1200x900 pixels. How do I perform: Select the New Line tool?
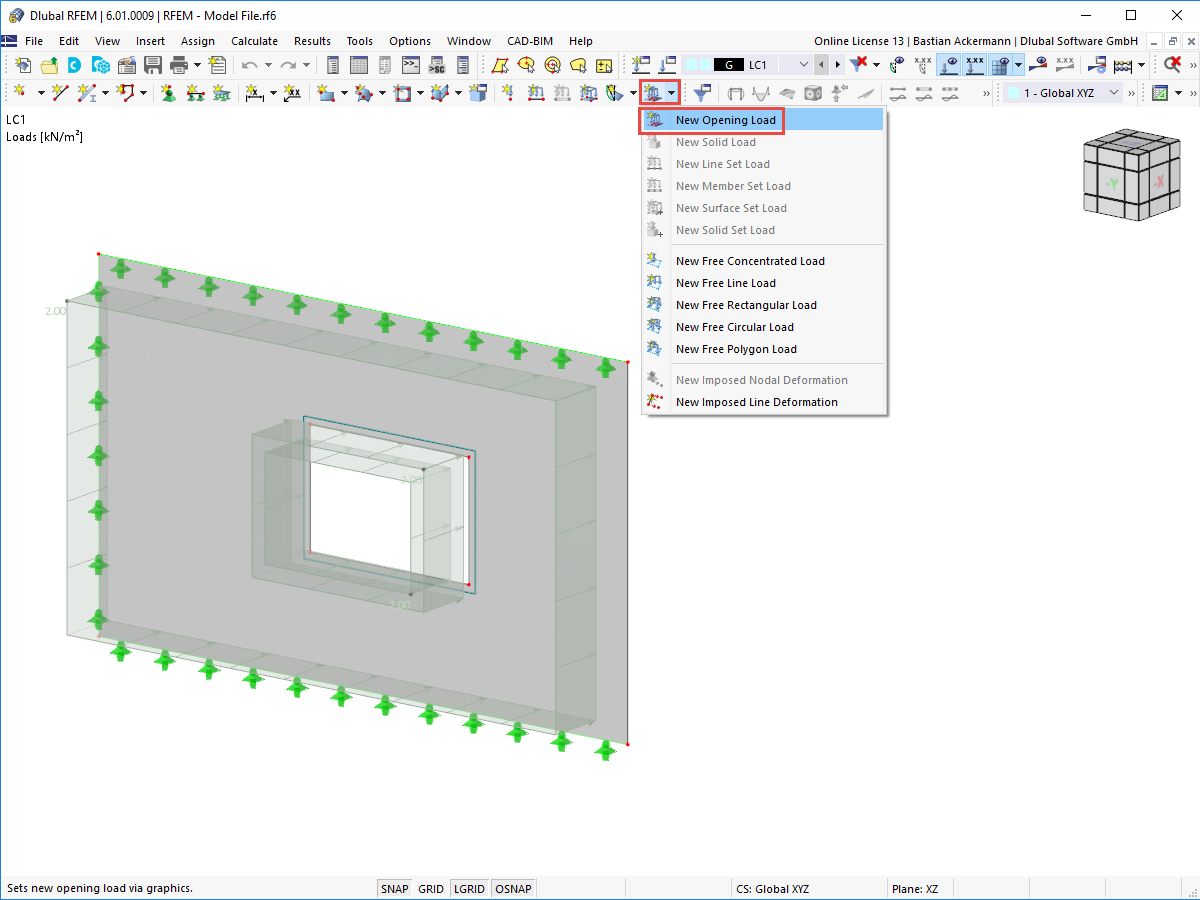pos(60,93)
